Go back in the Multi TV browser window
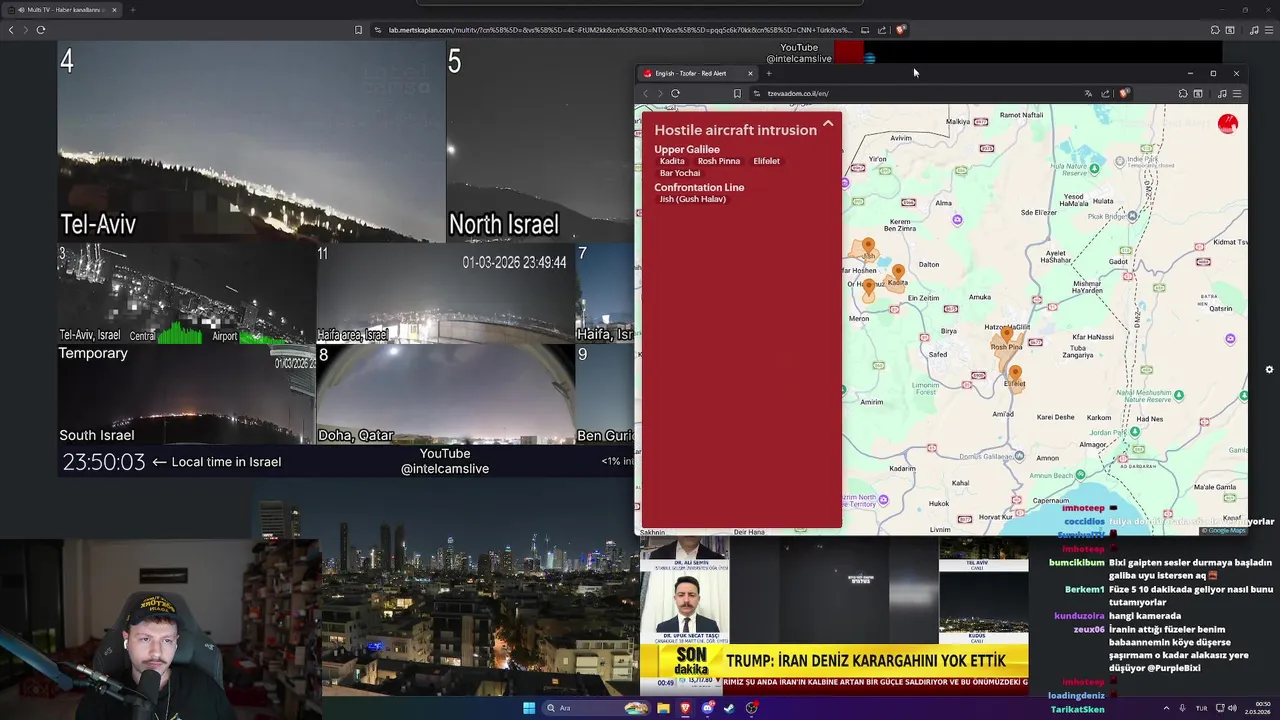The image size is (1280, 720). [x=11, y=30]
